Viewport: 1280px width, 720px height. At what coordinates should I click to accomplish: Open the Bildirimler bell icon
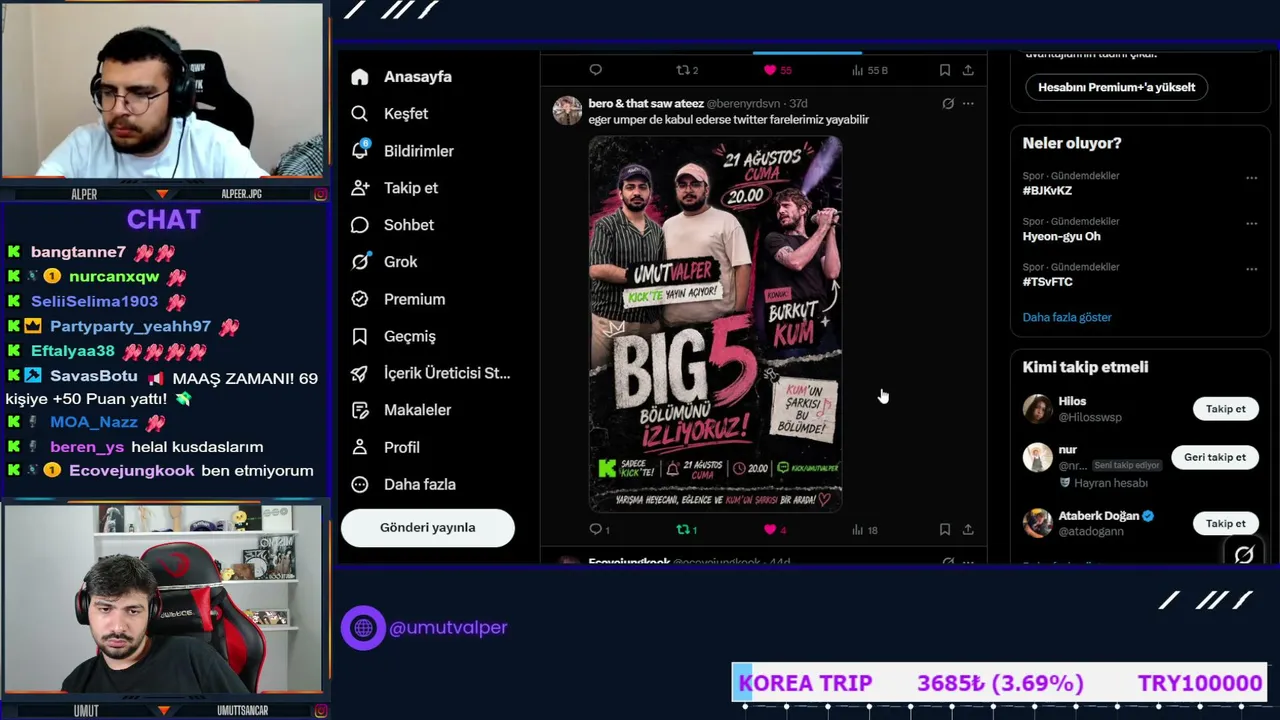pyautogui.click(x=360, y=151)
